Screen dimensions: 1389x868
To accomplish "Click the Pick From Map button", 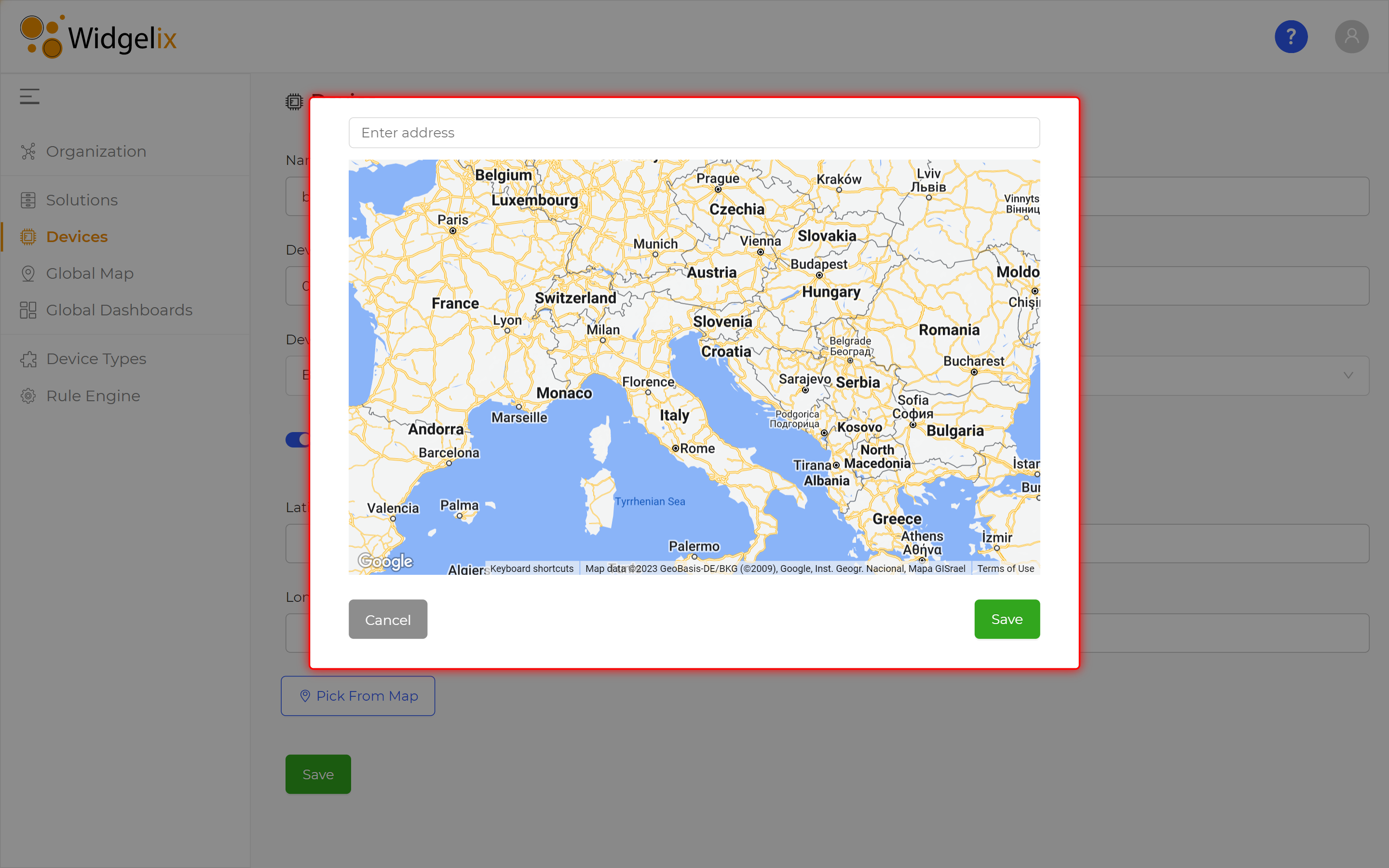I will tap(357, 696).
